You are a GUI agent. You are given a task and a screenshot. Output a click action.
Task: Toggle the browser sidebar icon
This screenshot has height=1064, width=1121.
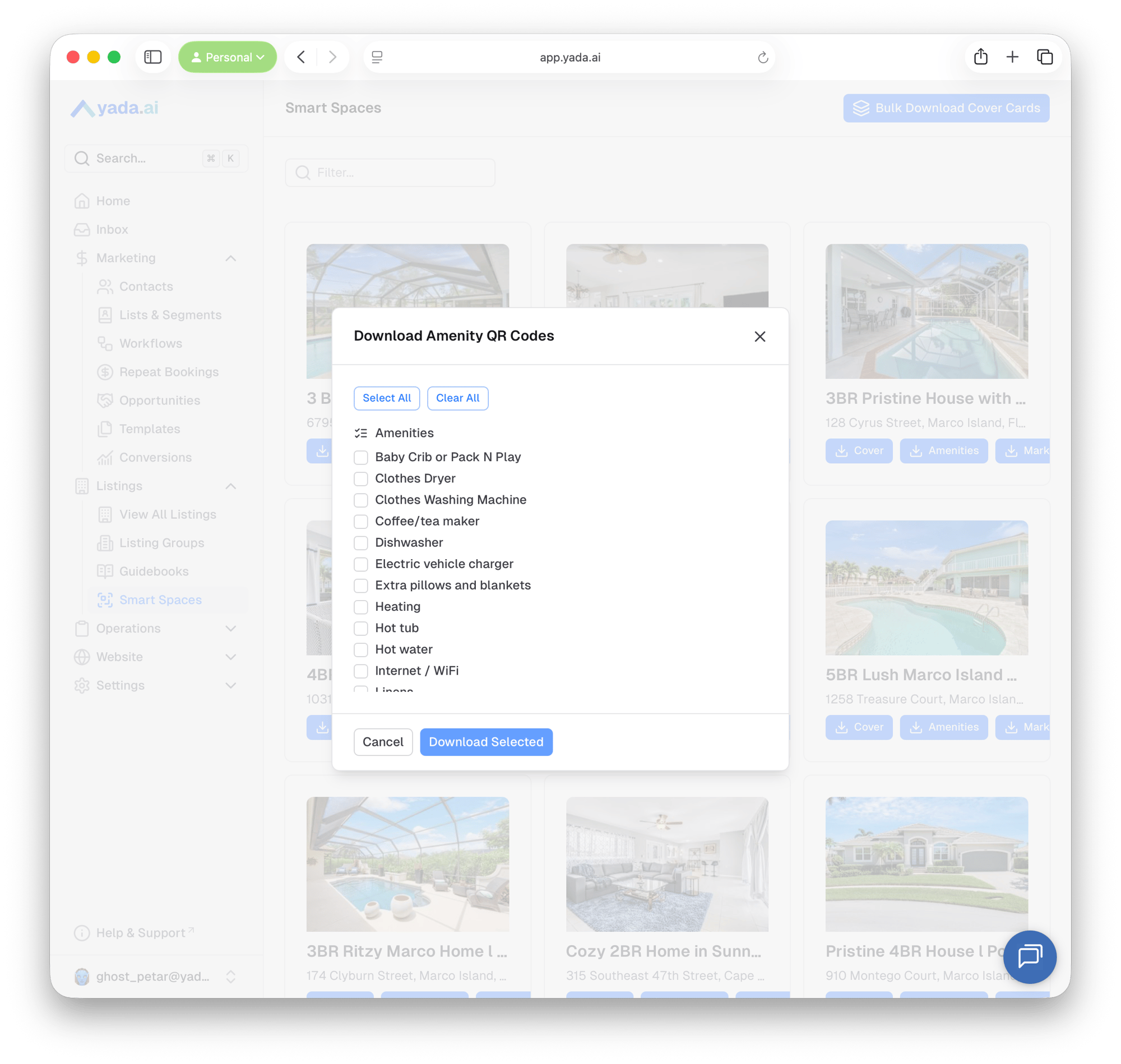click(x=152, y=57)
